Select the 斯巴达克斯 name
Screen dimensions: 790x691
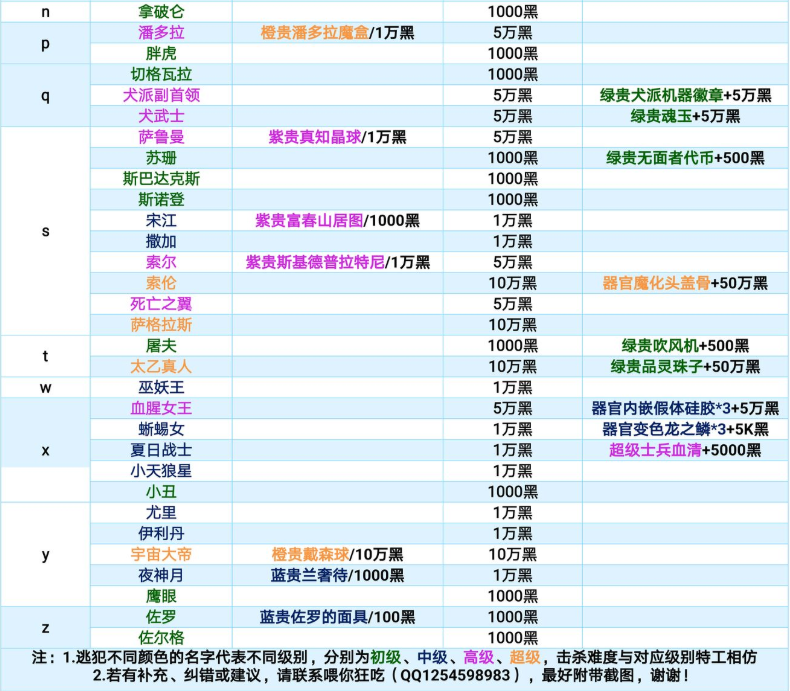tap(161, 179)
